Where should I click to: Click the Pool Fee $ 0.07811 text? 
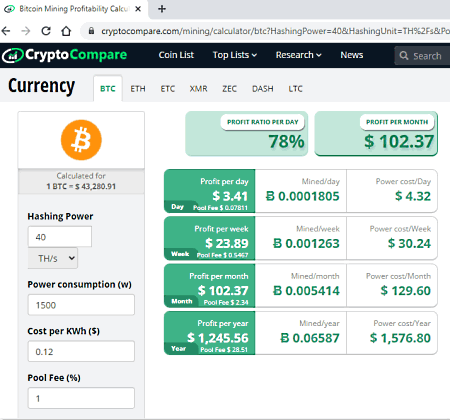coord(220,208)
